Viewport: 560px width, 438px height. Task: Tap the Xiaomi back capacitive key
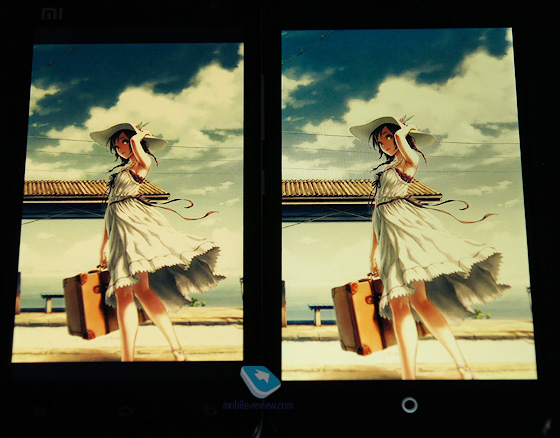(x=210, y=410)
